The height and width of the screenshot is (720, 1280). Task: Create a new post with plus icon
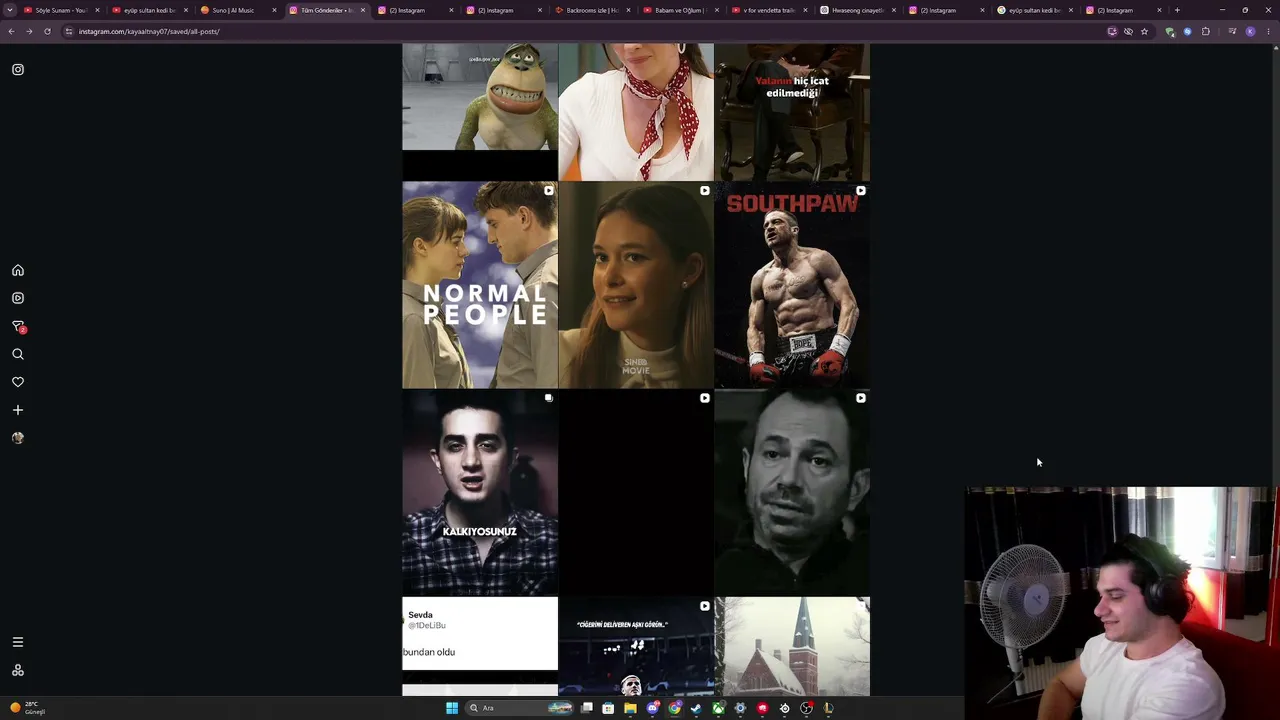pos(18,410)
